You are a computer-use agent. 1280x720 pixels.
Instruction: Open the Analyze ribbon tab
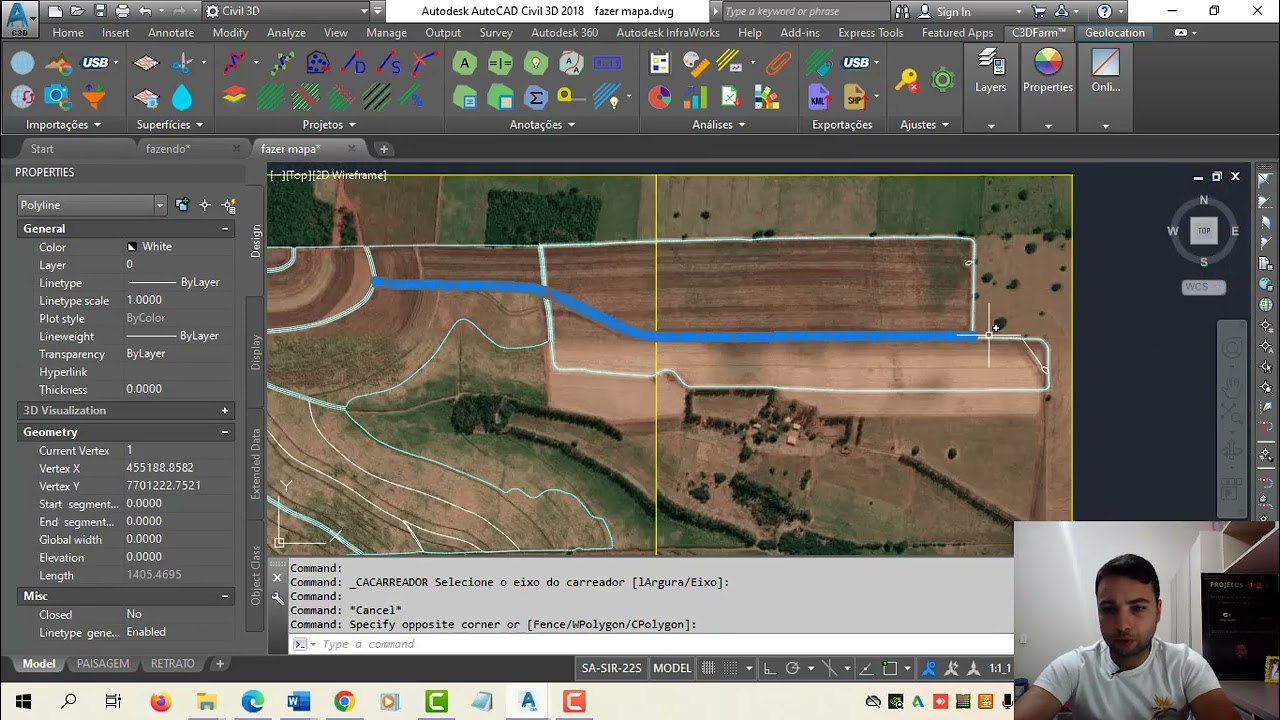pyautogui.click(x=286, y=32)
